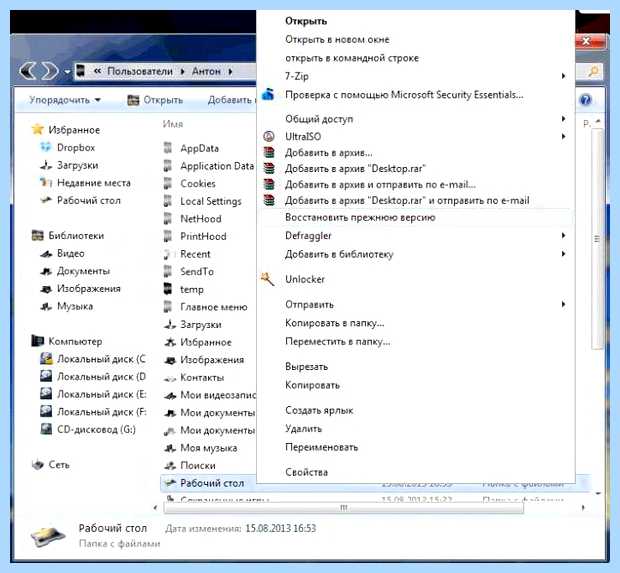The width and height of the screenshot is (620, 573).
Task: Click the Библиотеки icon in sidebar
Action: 38,235
